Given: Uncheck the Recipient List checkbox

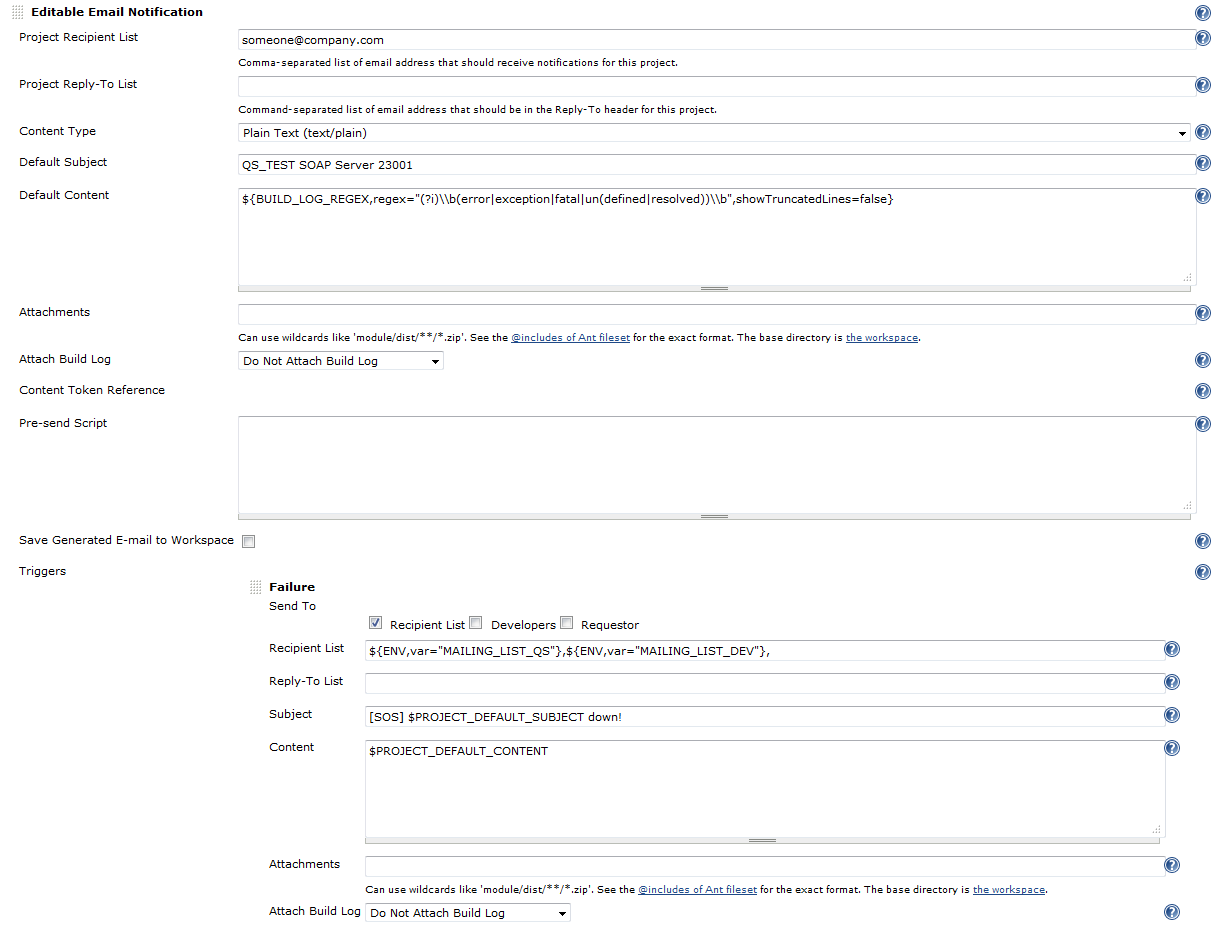Looking at the screenshot, I should [x=376, y=623].
